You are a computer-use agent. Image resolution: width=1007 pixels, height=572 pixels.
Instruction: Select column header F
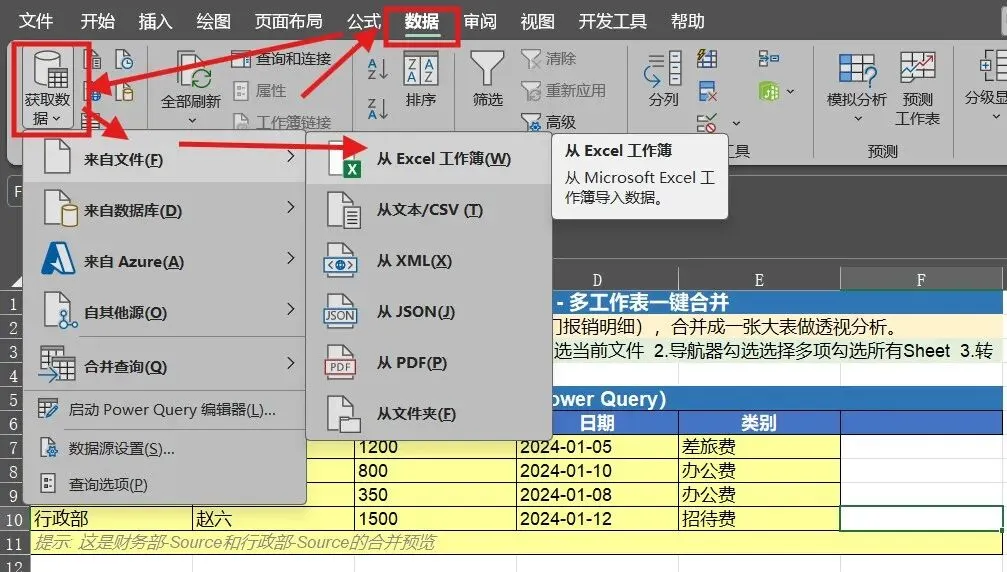[921, 280]
